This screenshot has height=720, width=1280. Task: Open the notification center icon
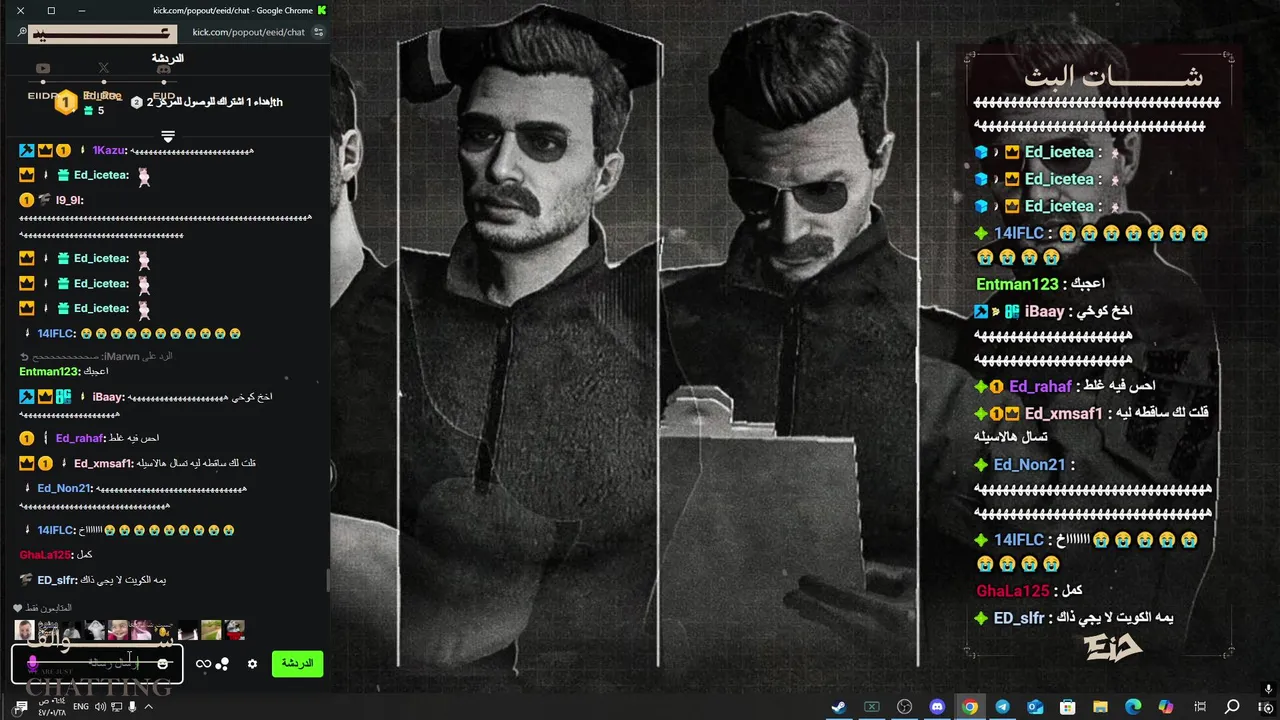(20, 707)
